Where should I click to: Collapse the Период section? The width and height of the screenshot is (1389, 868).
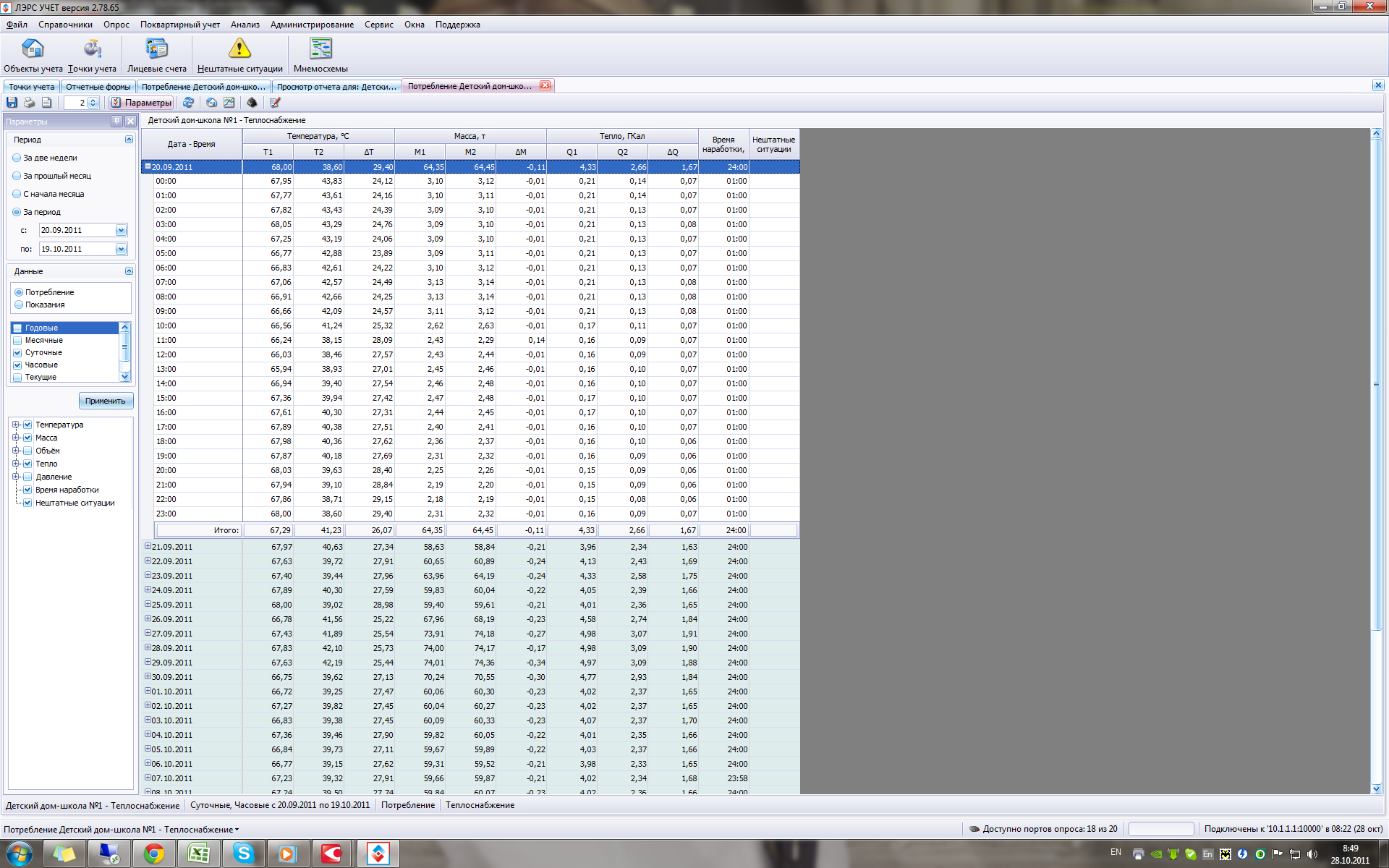tap(129, 140)
